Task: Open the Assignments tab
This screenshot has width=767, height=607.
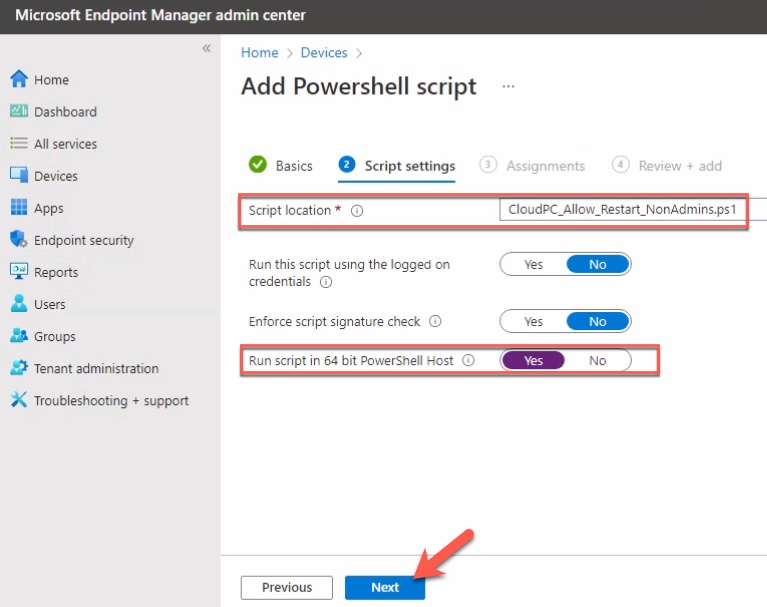Action: [532, 166]
